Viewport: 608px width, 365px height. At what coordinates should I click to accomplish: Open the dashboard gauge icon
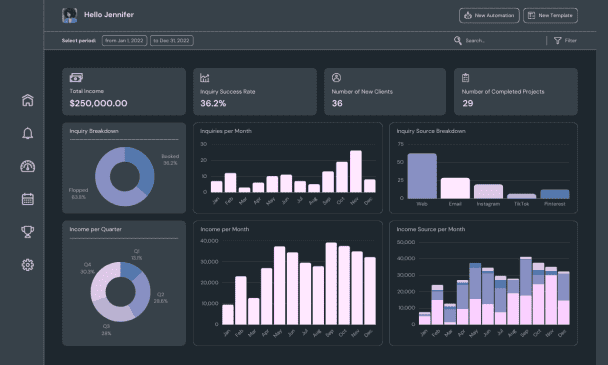point(28,166)
